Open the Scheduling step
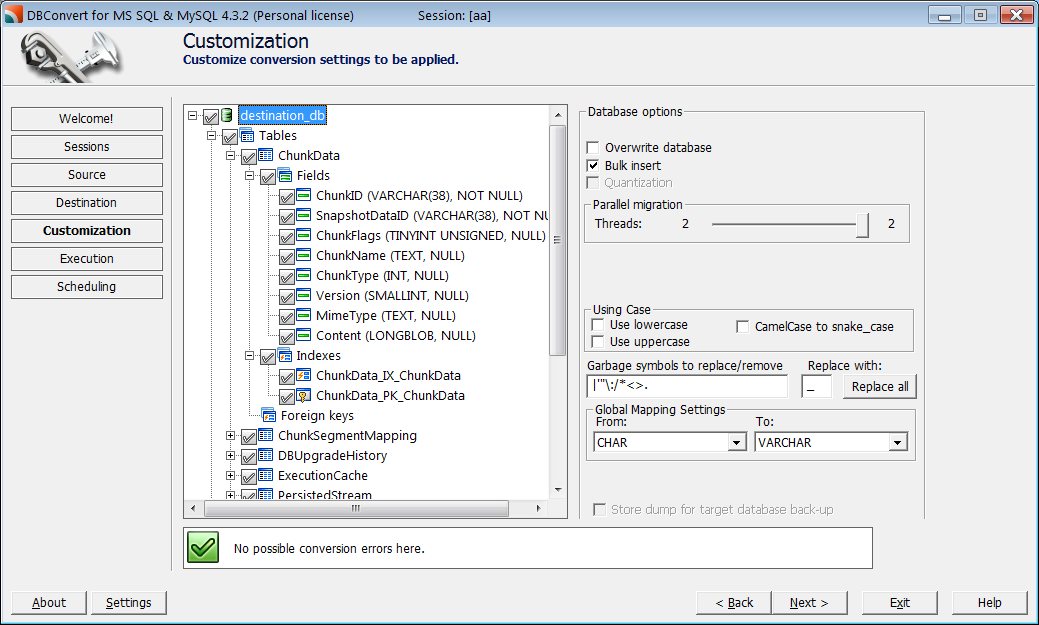Viewport: 1039px width, 625px height. tap(87, 287)
